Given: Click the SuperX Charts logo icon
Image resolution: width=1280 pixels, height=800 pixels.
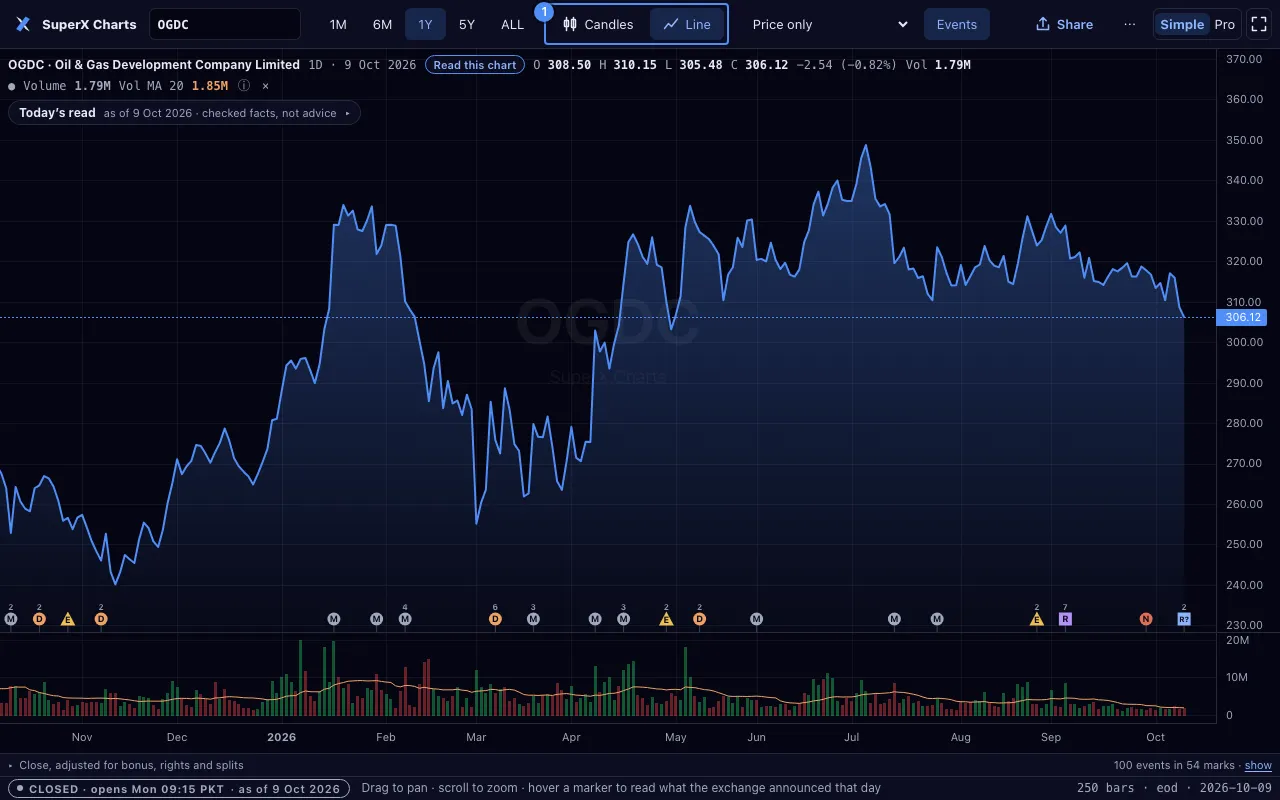Looking at the screenshot, I should [x=23, y=24].
